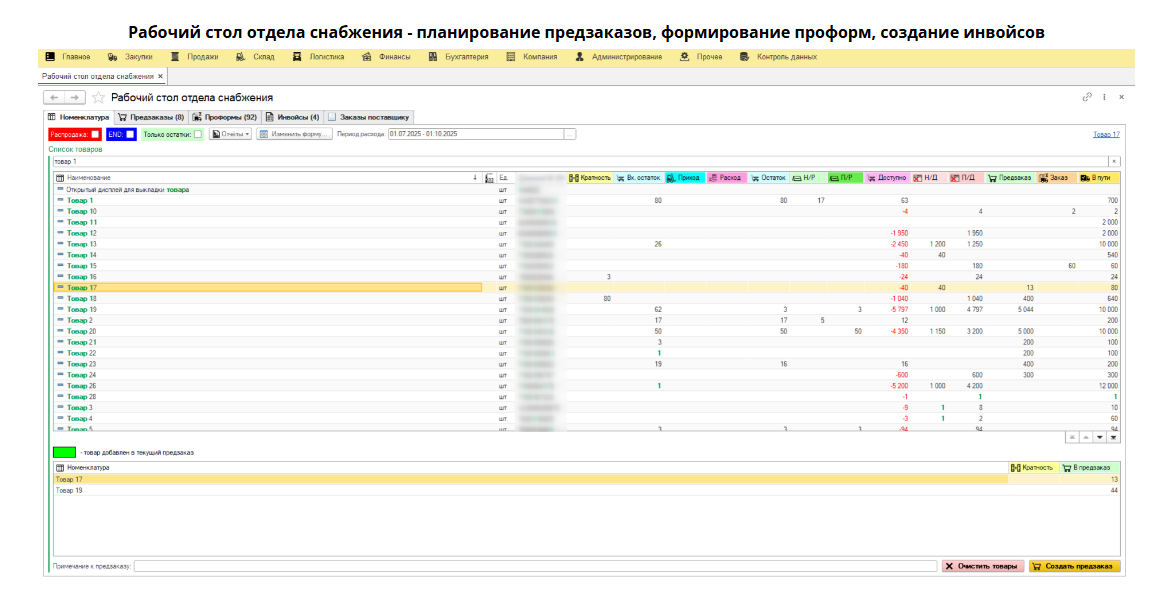Click the forward navigation arrow

(x=75, y=97)
